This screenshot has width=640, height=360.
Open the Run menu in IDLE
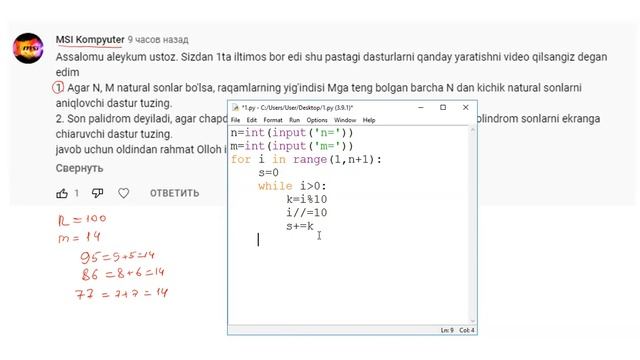coord(294,120)
